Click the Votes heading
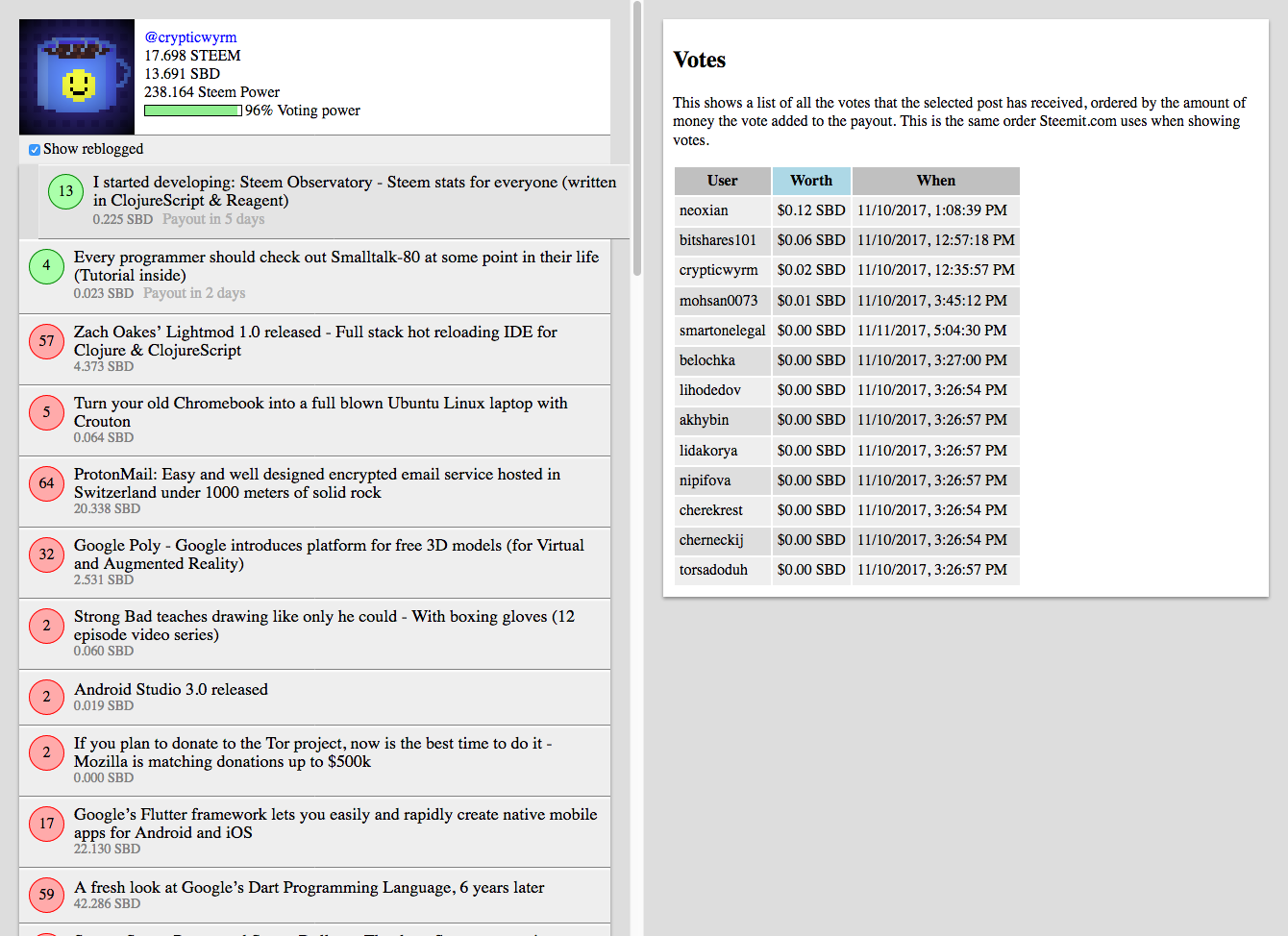The image size is (1288, 936). click(700, 60)
